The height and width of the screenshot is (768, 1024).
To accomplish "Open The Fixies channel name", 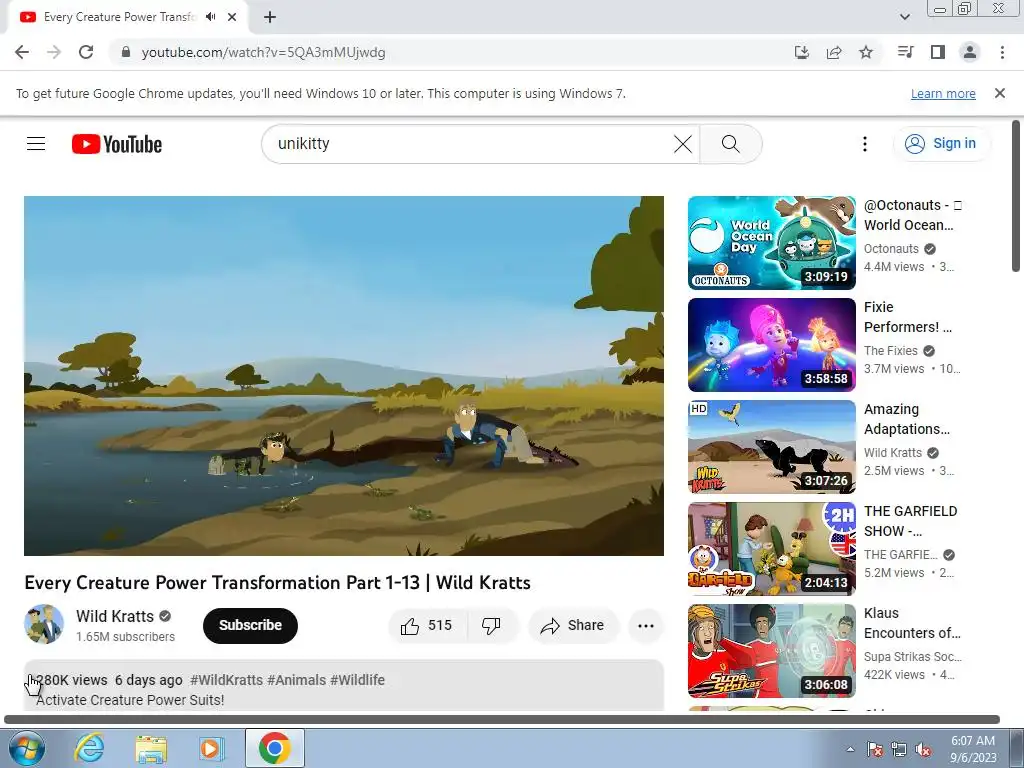I will coord(890,351).
